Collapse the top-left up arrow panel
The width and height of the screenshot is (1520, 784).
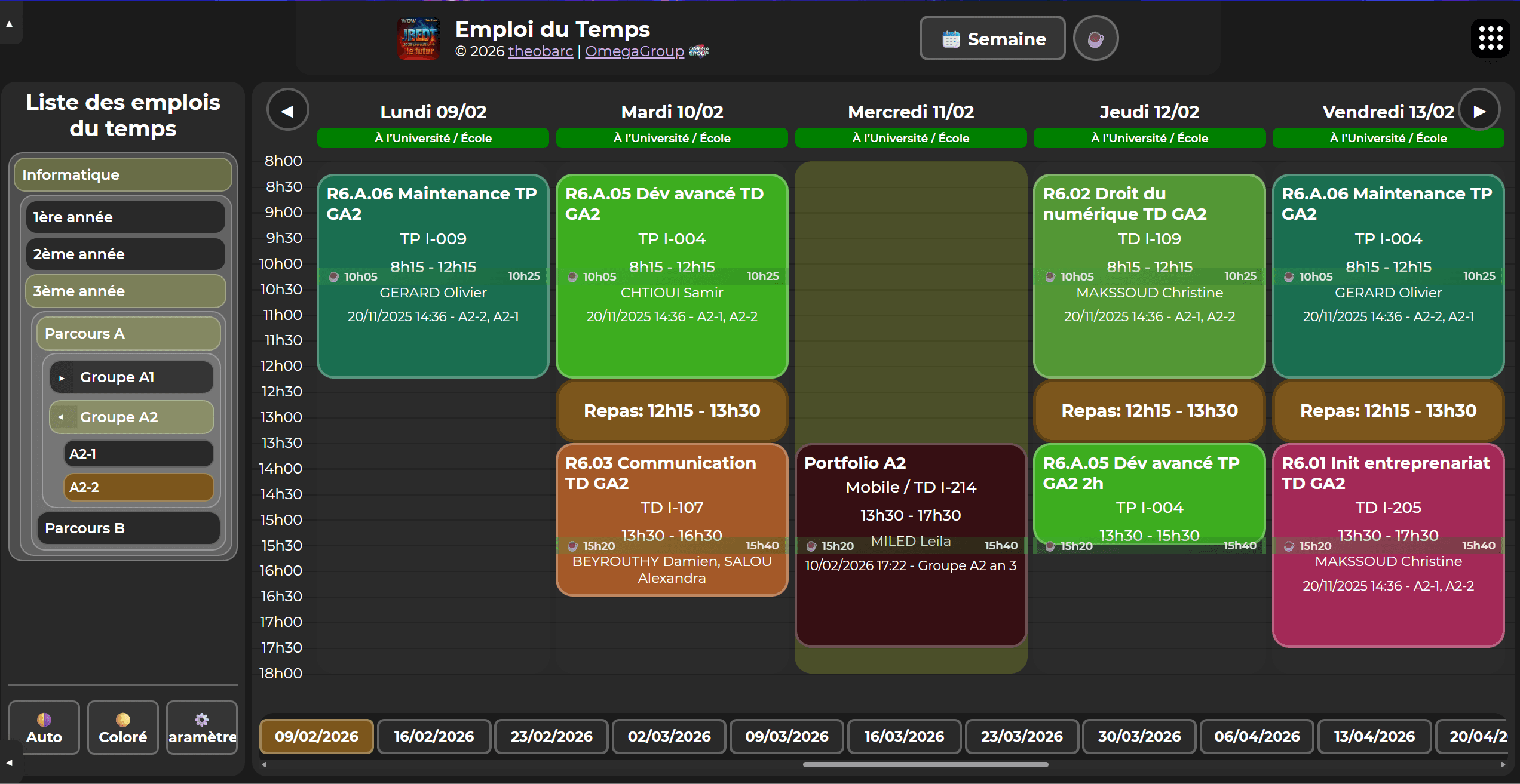click(x=9, y=24)
